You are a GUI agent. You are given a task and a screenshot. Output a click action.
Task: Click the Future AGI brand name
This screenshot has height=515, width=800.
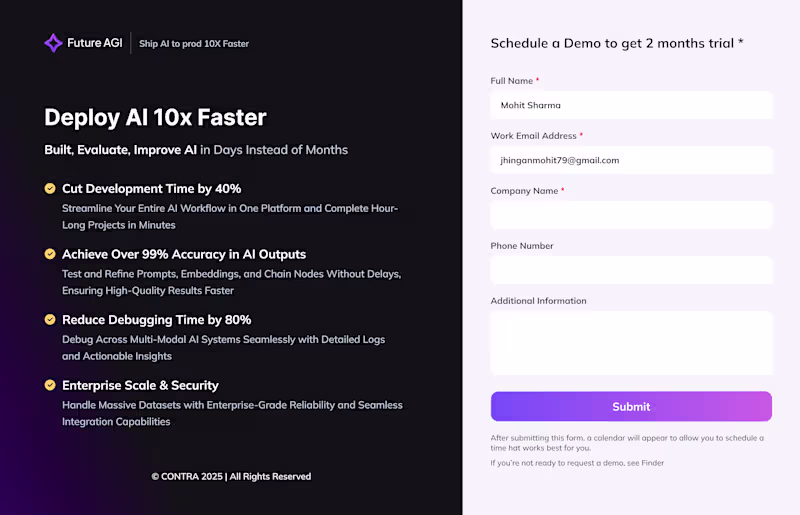coord(95,43)
